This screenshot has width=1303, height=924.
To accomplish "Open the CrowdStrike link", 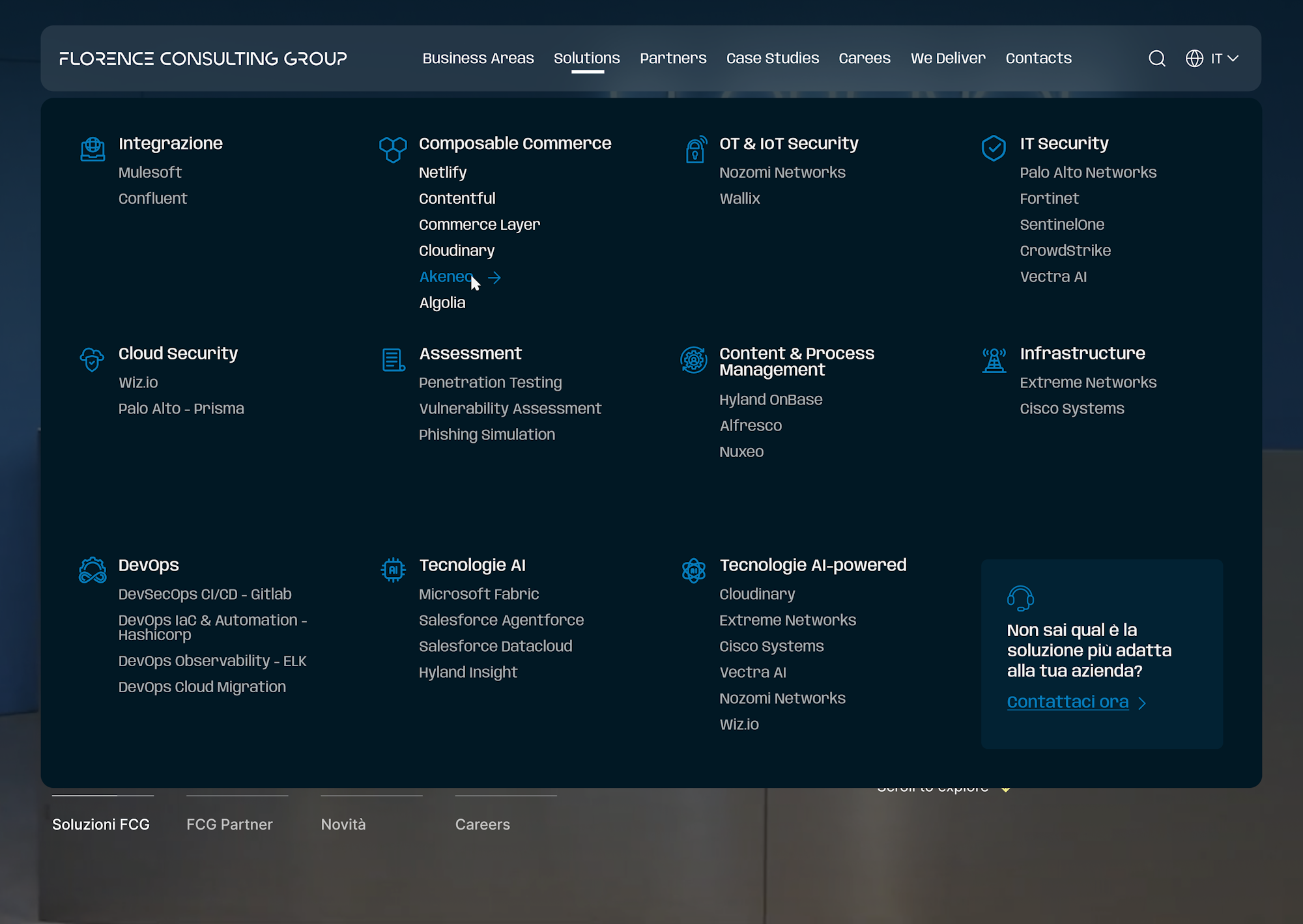I will click(1065, 251).
